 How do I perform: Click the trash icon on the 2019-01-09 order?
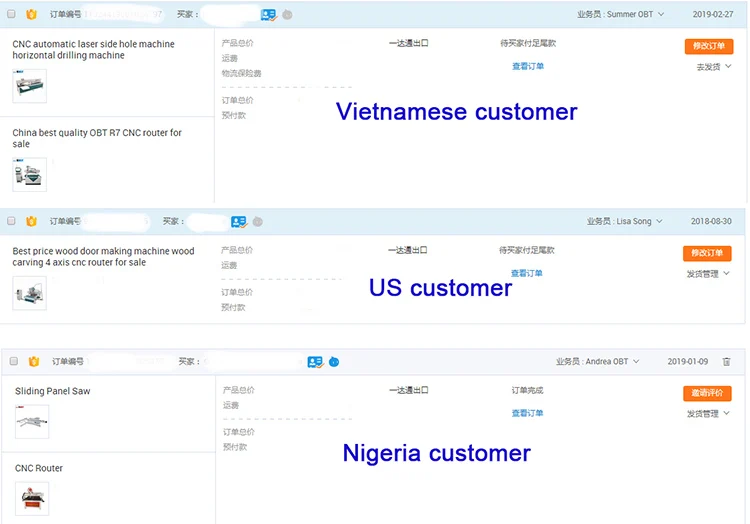[726, 361]
